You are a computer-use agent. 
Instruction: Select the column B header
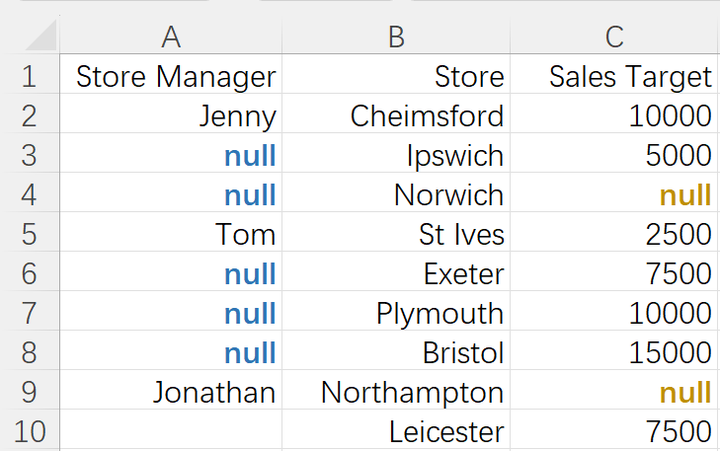point(396,37)
